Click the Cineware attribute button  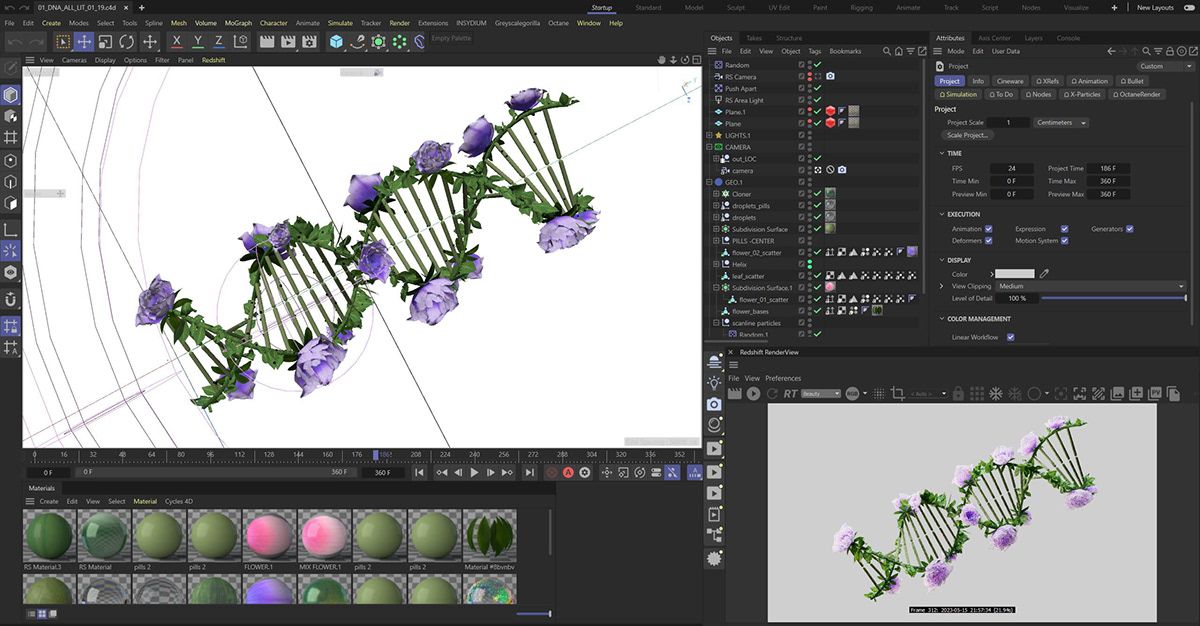click(1010, 81)
